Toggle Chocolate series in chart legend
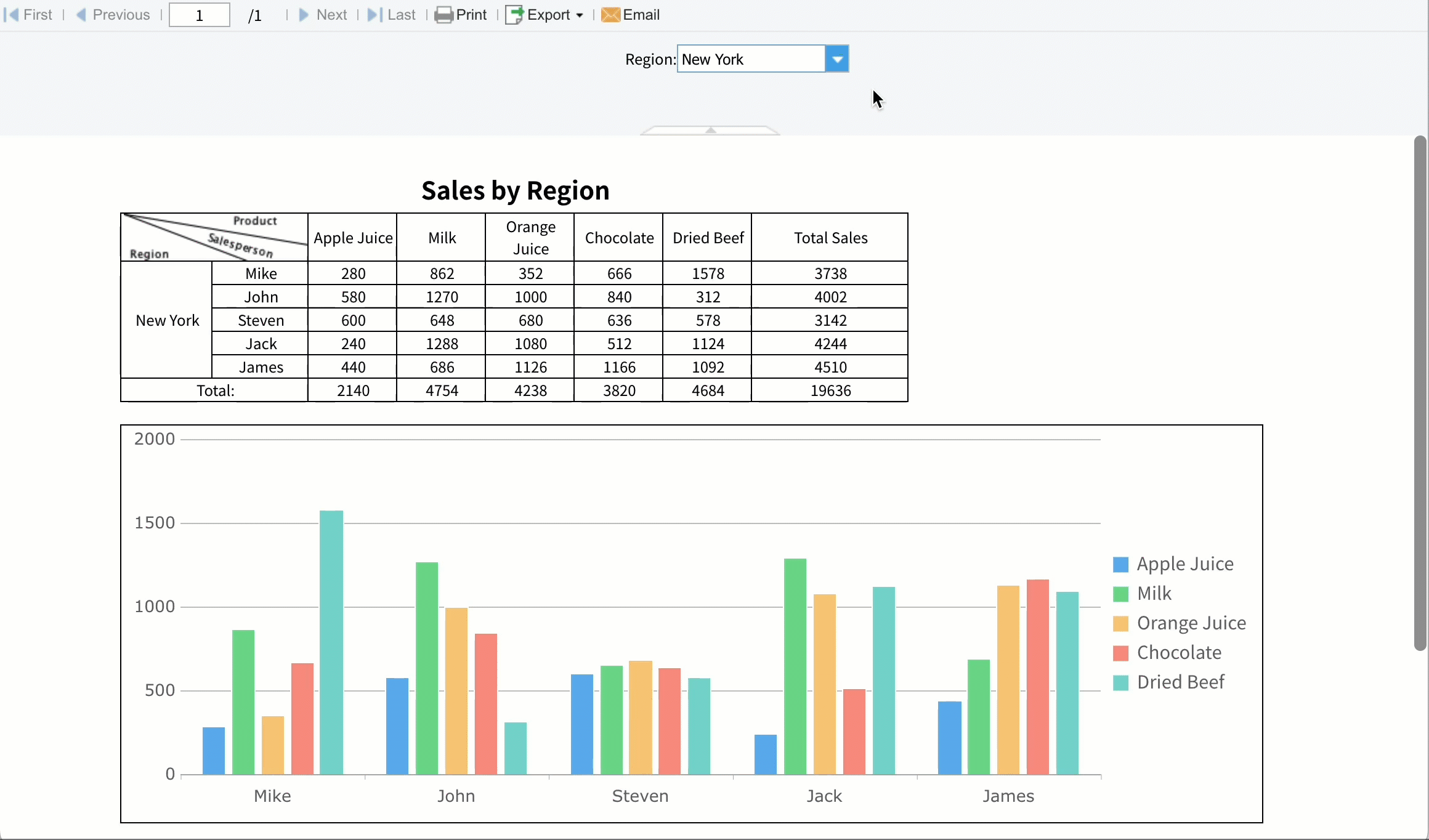 1167,653
